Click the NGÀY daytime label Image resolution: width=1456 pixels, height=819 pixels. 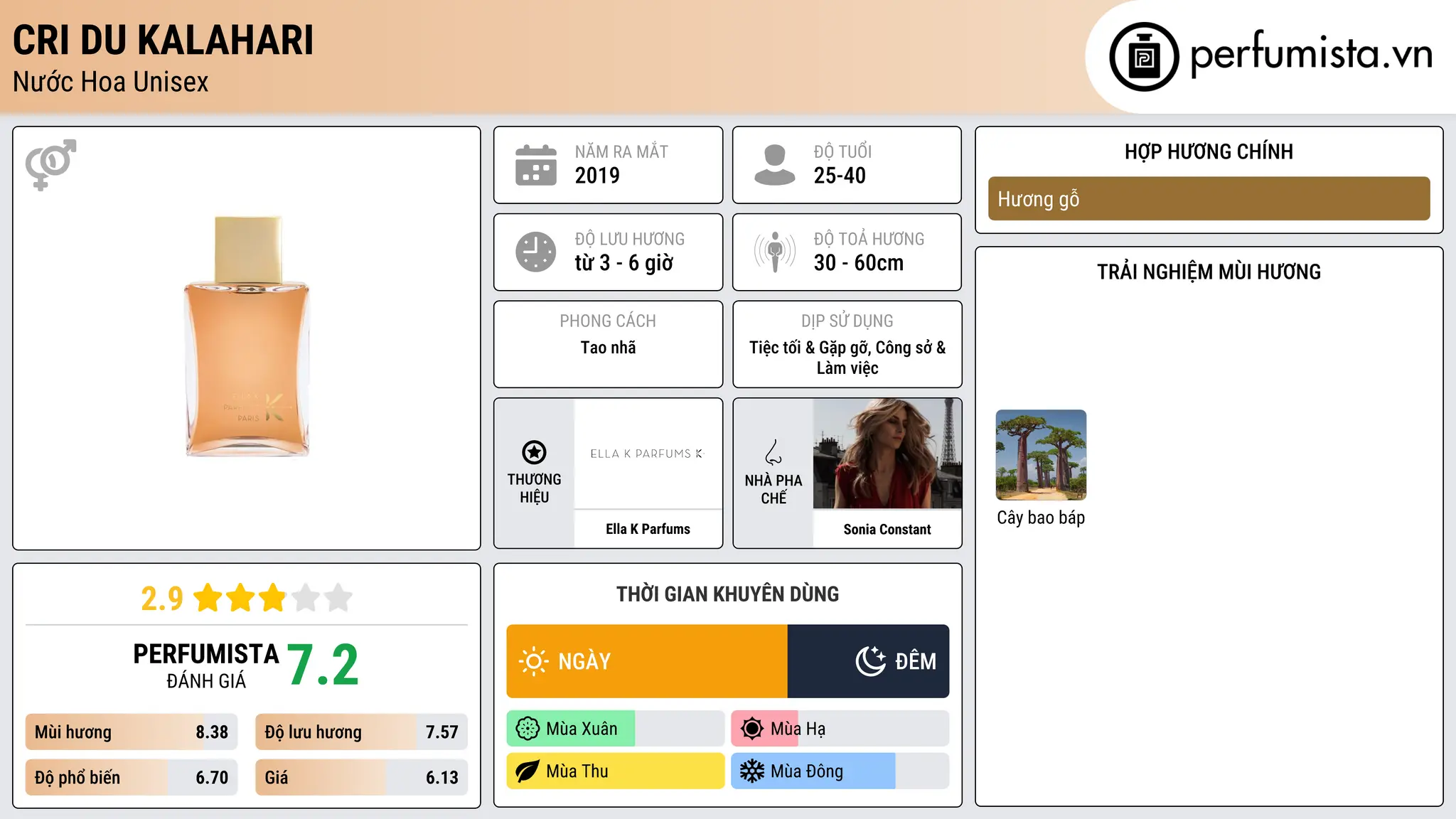(x=584, y=661)
